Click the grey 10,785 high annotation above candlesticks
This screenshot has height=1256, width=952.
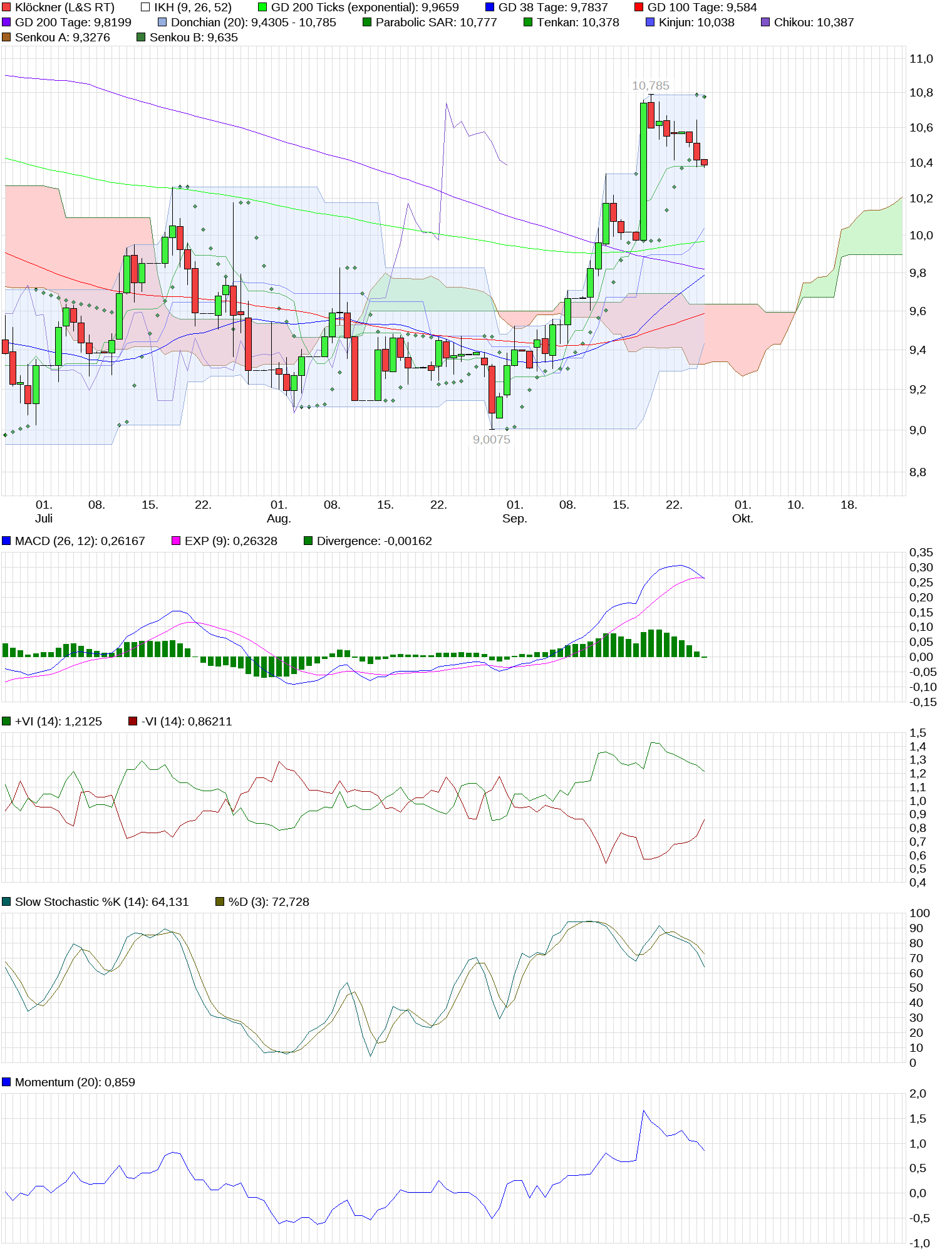[651, 86]
